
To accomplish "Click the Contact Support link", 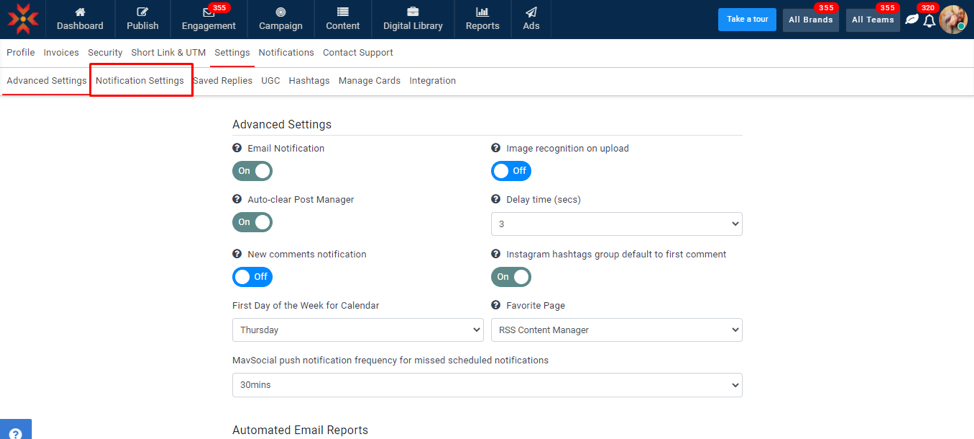I will 358,52.
